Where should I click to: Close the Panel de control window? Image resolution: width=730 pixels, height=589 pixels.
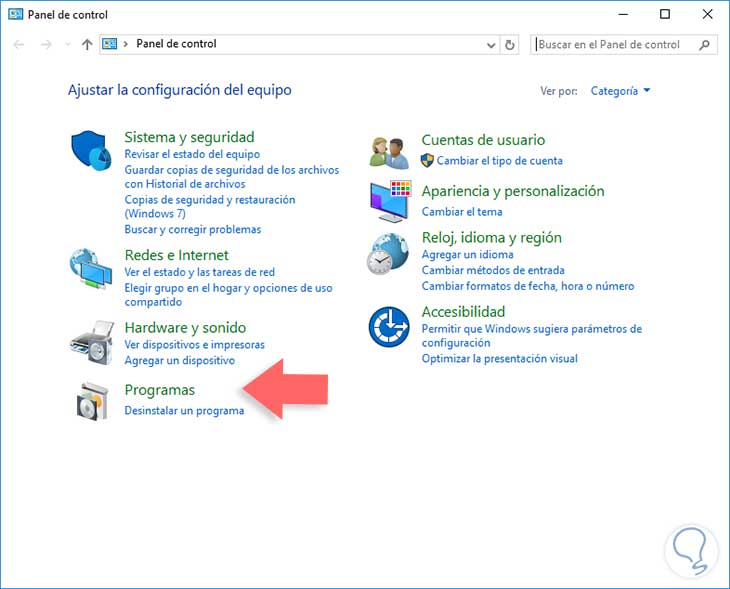pyautogui.click(x=708, y=14)
